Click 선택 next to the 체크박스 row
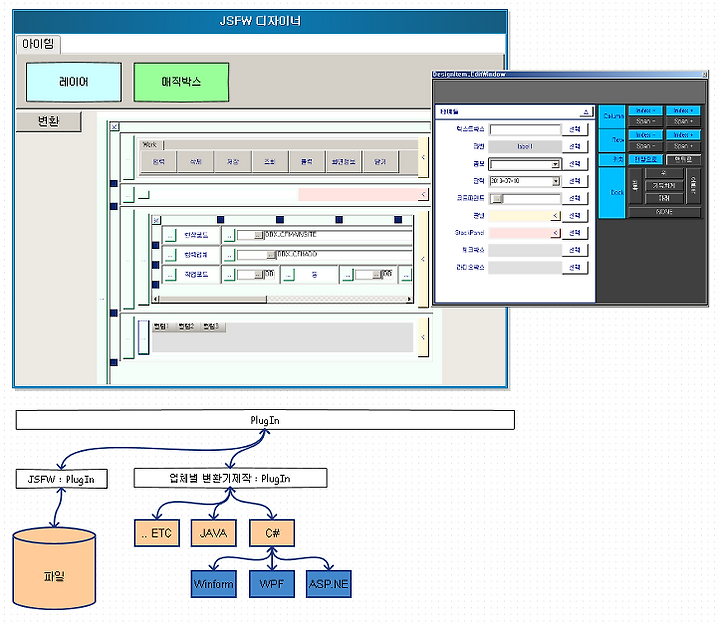 tap(575, 250)
